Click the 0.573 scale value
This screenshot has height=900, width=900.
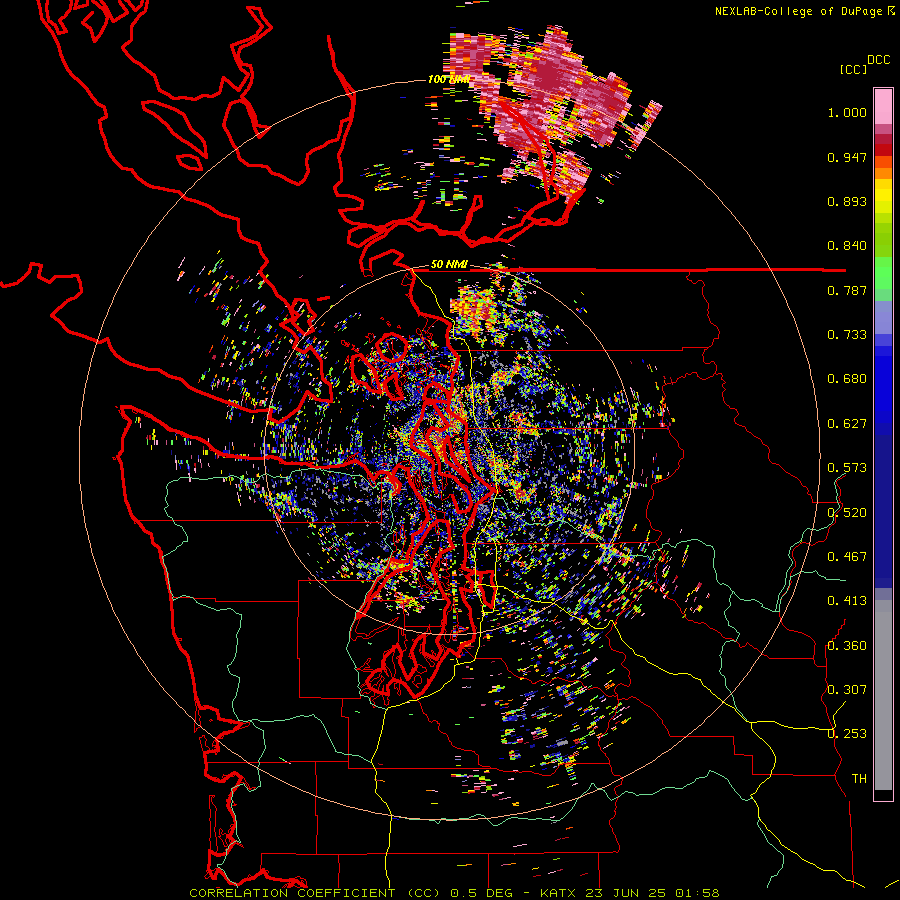[x=847, y=468]
